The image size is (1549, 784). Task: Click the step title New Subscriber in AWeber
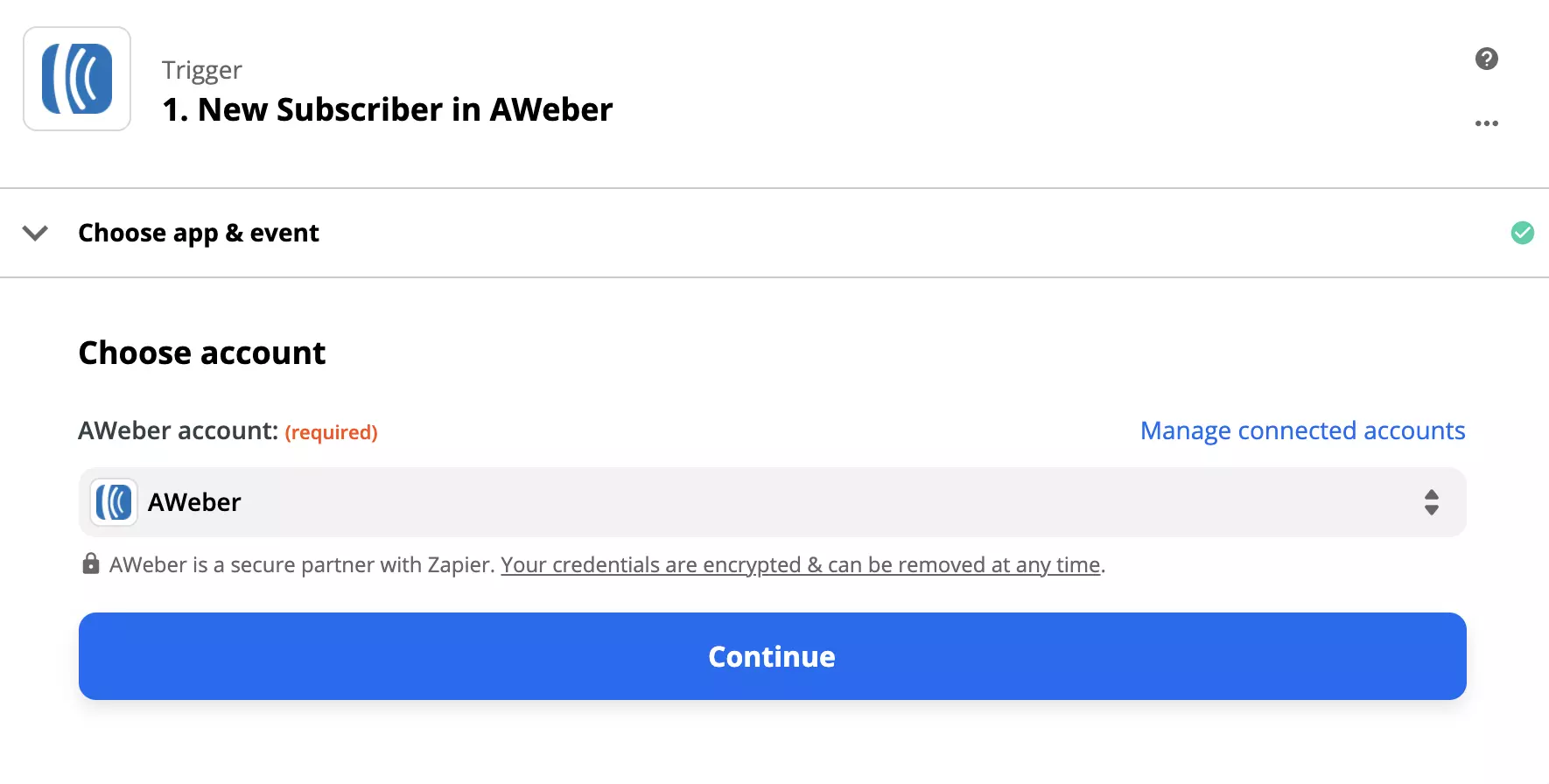pos(387,109)
